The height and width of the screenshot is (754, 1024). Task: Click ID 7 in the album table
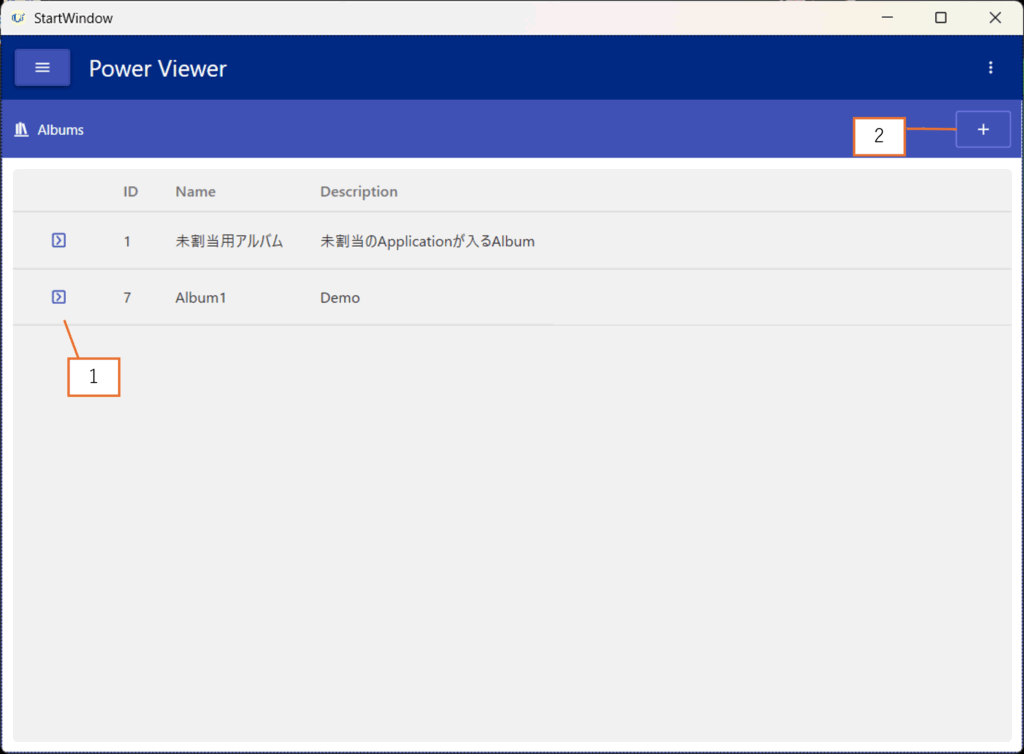[x=127, y=298]
